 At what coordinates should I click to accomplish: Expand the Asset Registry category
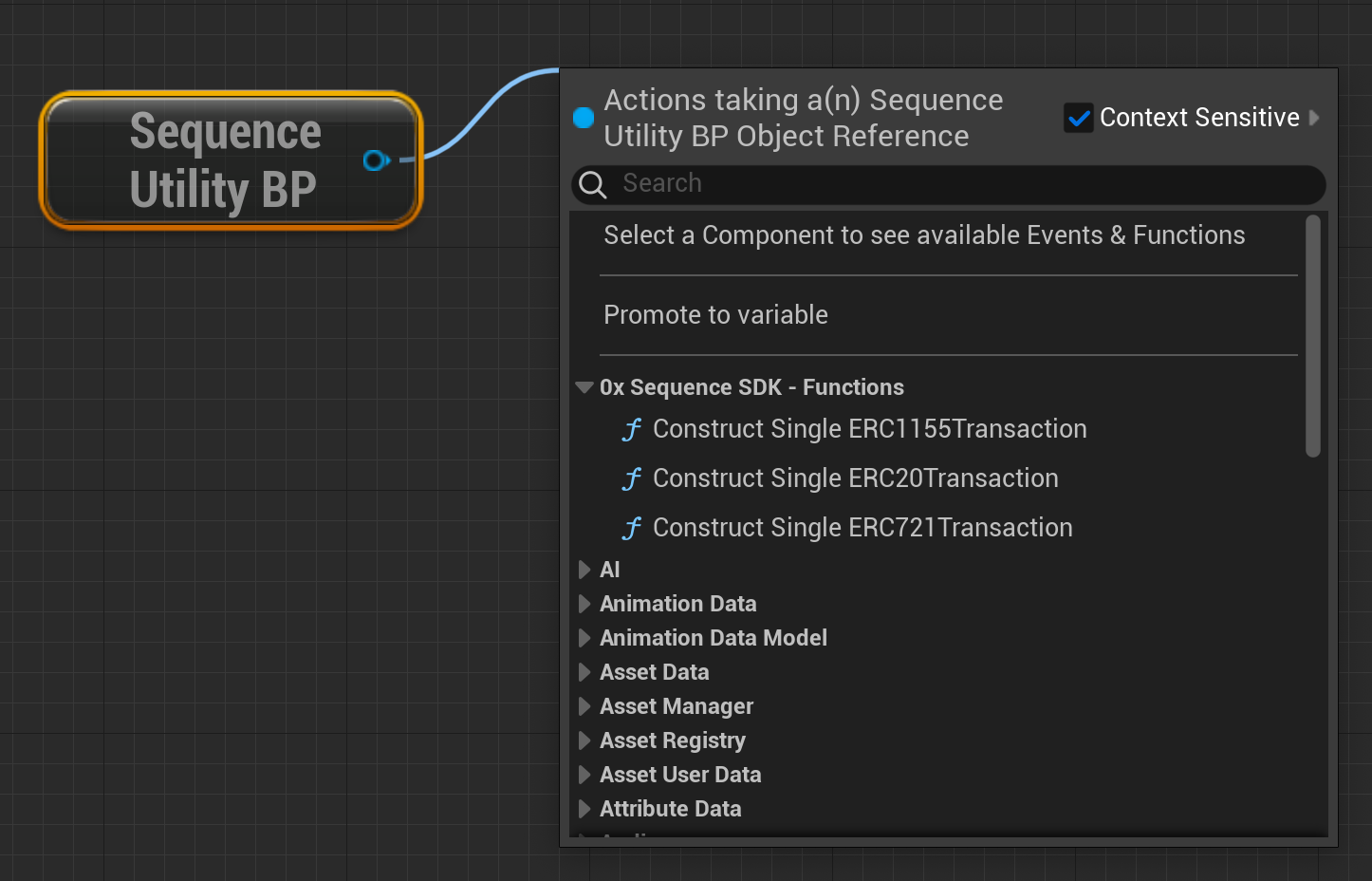click(x=584, y=740)
